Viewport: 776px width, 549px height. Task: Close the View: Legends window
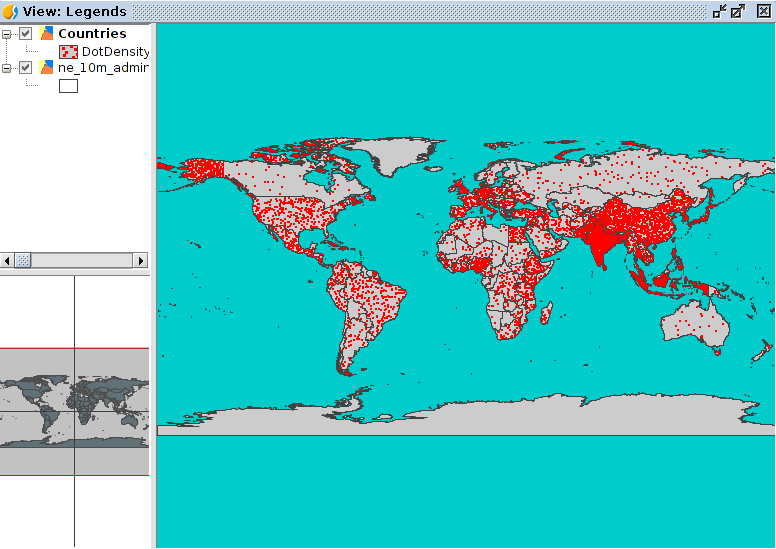tap(763, 12)
